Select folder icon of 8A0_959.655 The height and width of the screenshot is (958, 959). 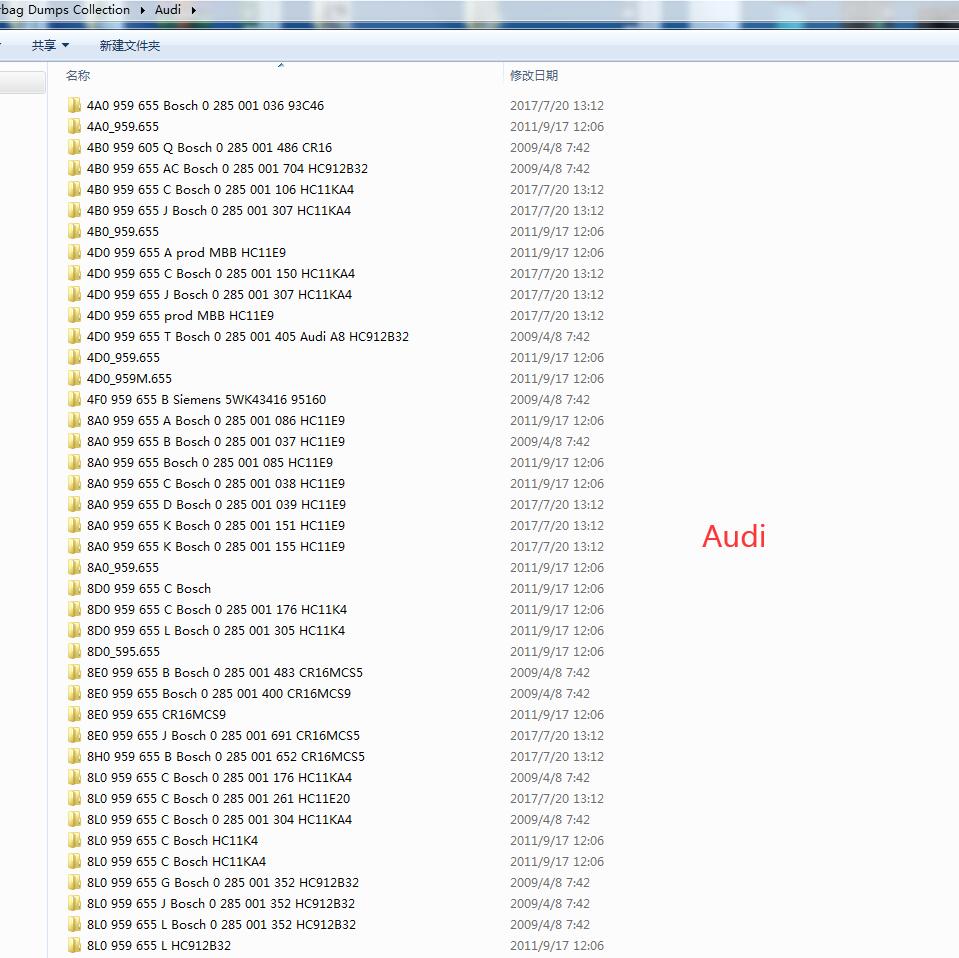coord(75,567)
